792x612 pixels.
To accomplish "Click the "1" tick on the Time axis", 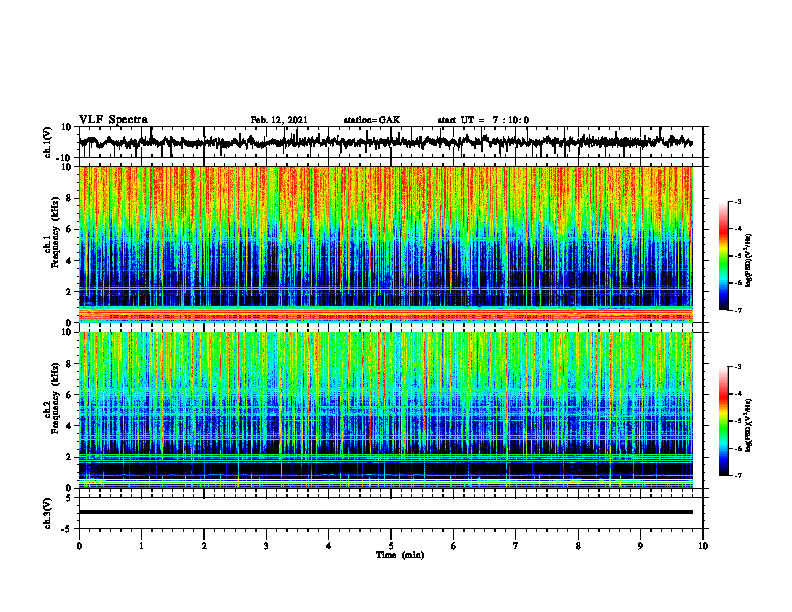I will pos(141,546).
